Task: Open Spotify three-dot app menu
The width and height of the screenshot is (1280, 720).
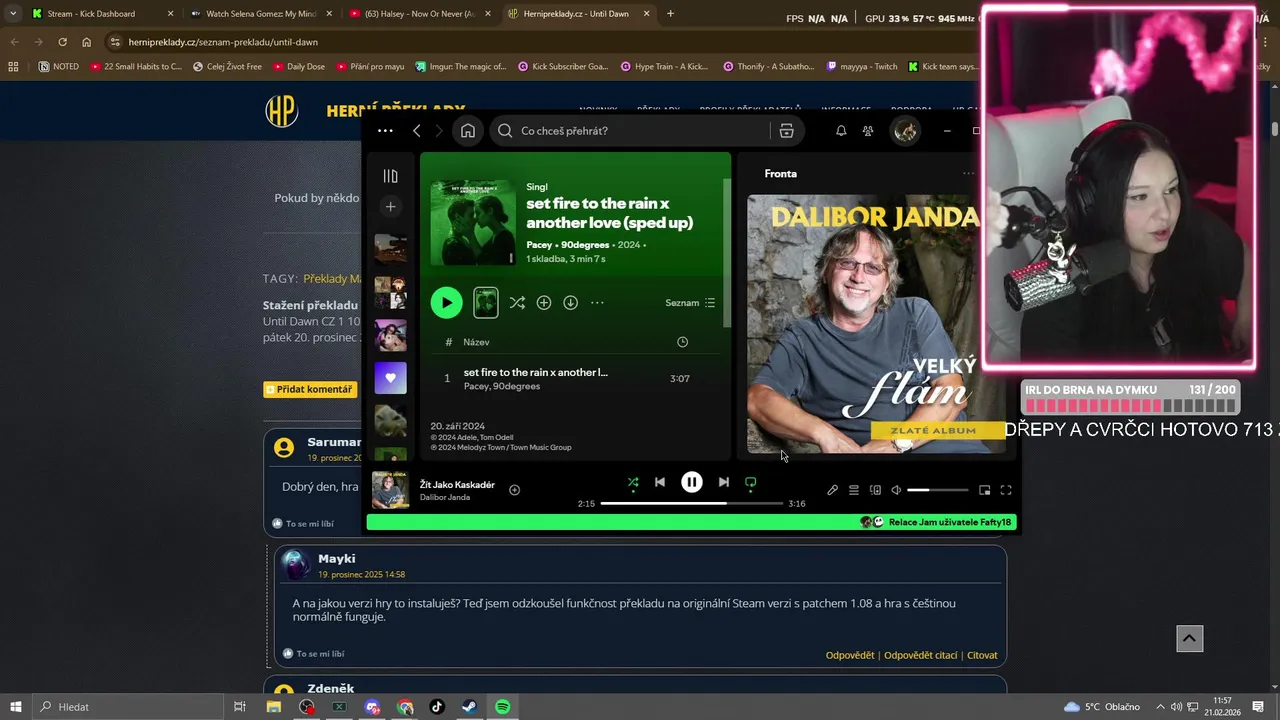Action: pyautogui.click(x=385, y=131)
